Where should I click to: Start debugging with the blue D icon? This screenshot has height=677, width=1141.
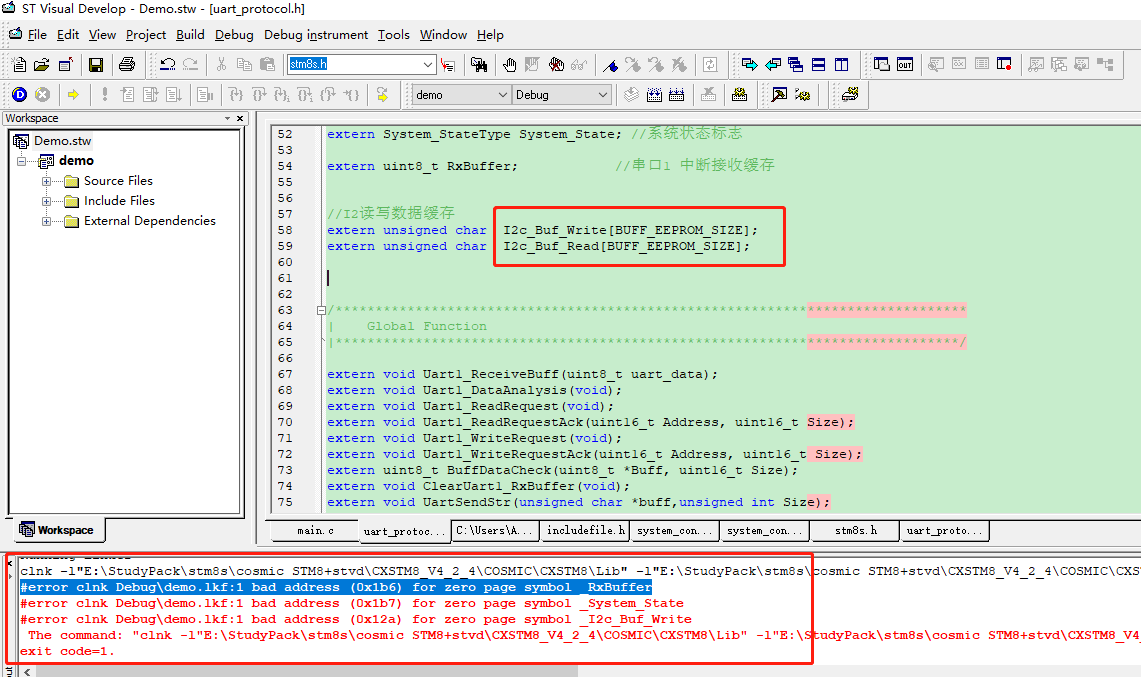19,95
